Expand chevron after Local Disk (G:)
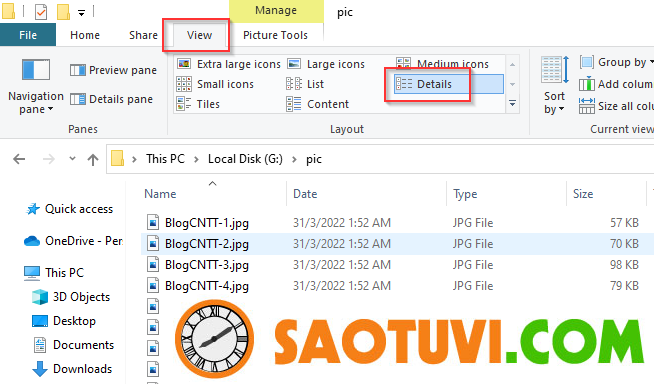The height and width of the screenshot is (384, 654). 294,159
